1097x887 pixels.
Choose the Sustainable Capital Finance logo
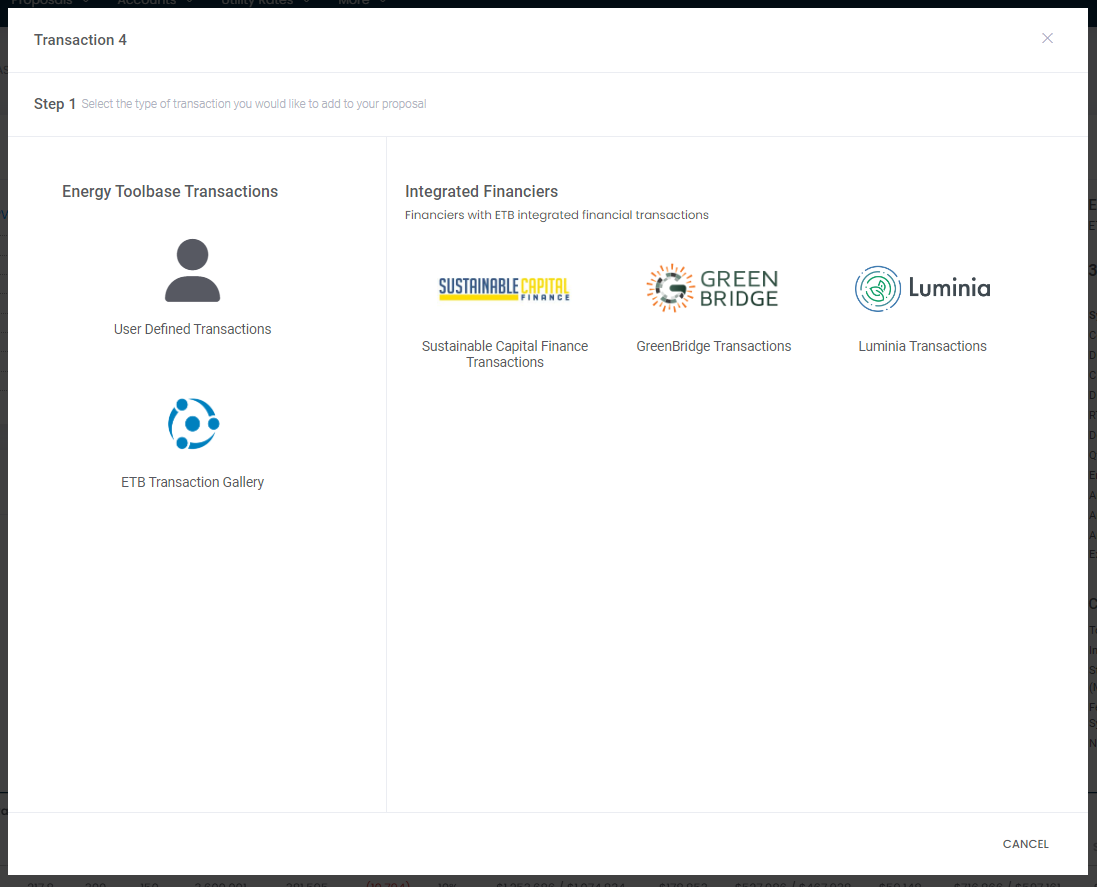[x=504, y=288]
